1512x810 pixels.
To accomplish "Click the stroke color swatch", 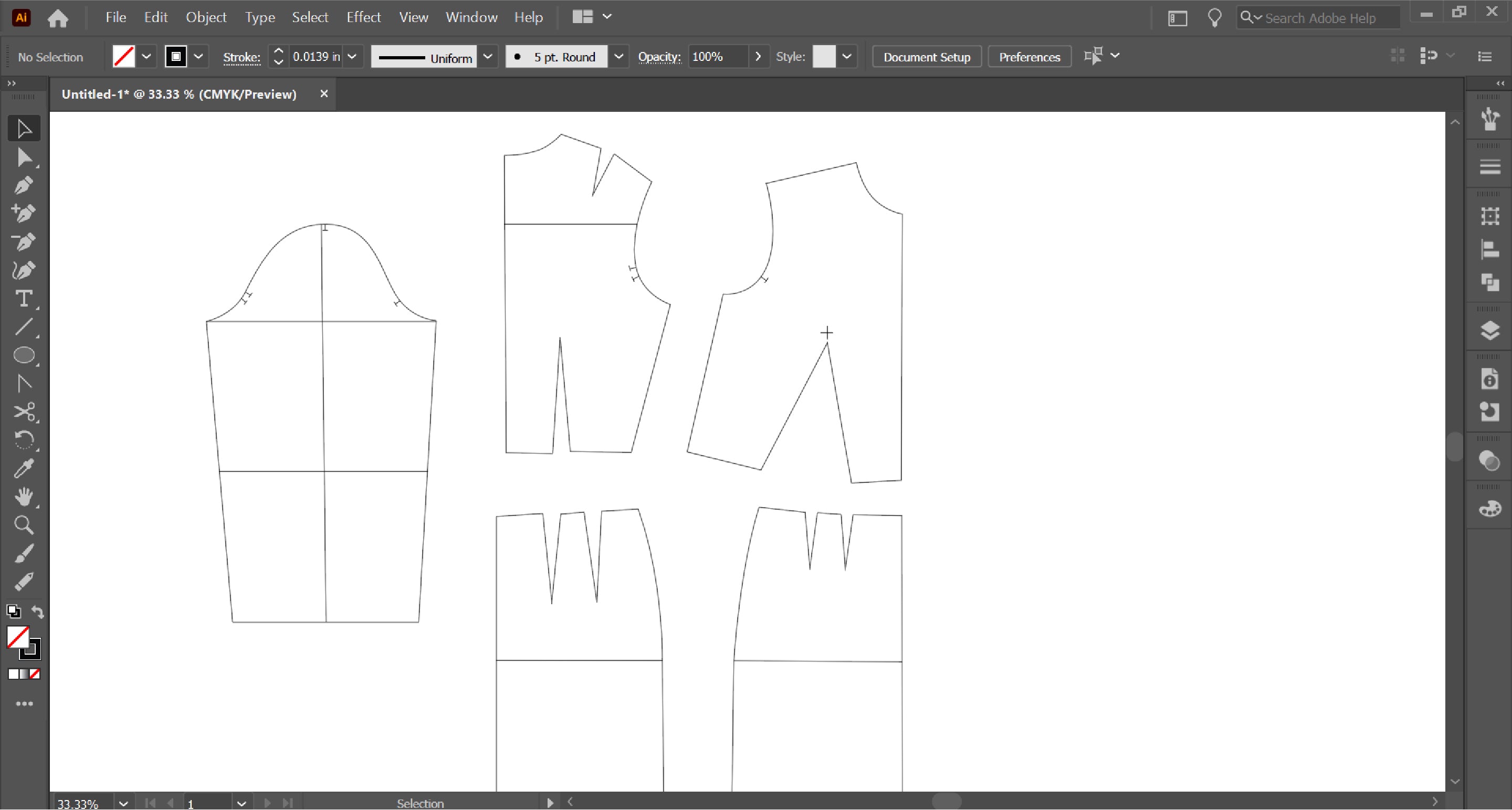I will (175, 56).
